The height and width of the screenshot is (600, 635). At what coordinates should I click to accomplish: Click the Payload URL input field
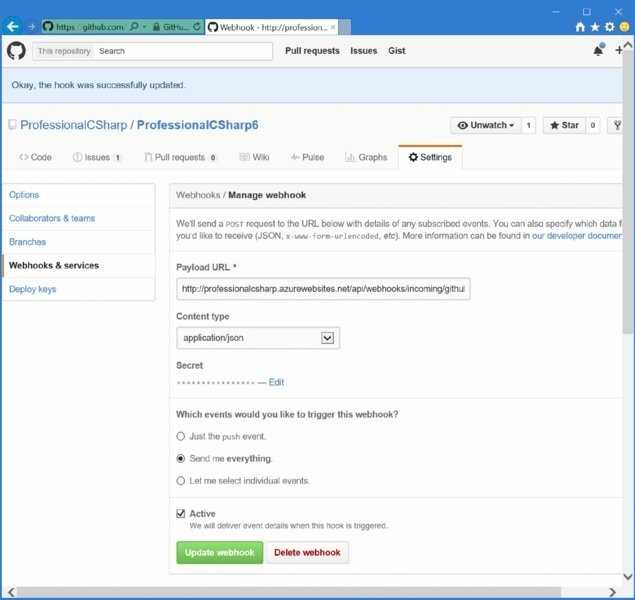click(x=323, y=289)
